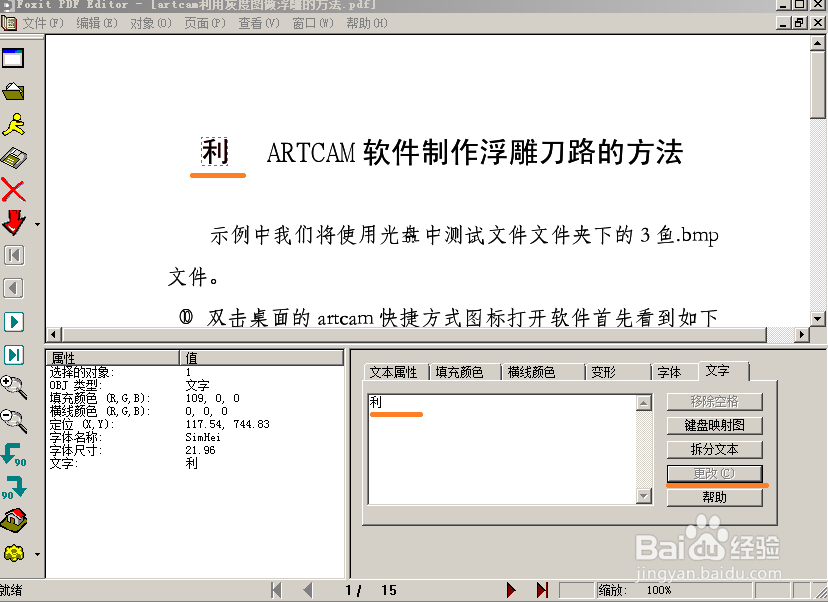Switch to the 文本属性 tab
828x602 pixels.
tap(393, 372)
